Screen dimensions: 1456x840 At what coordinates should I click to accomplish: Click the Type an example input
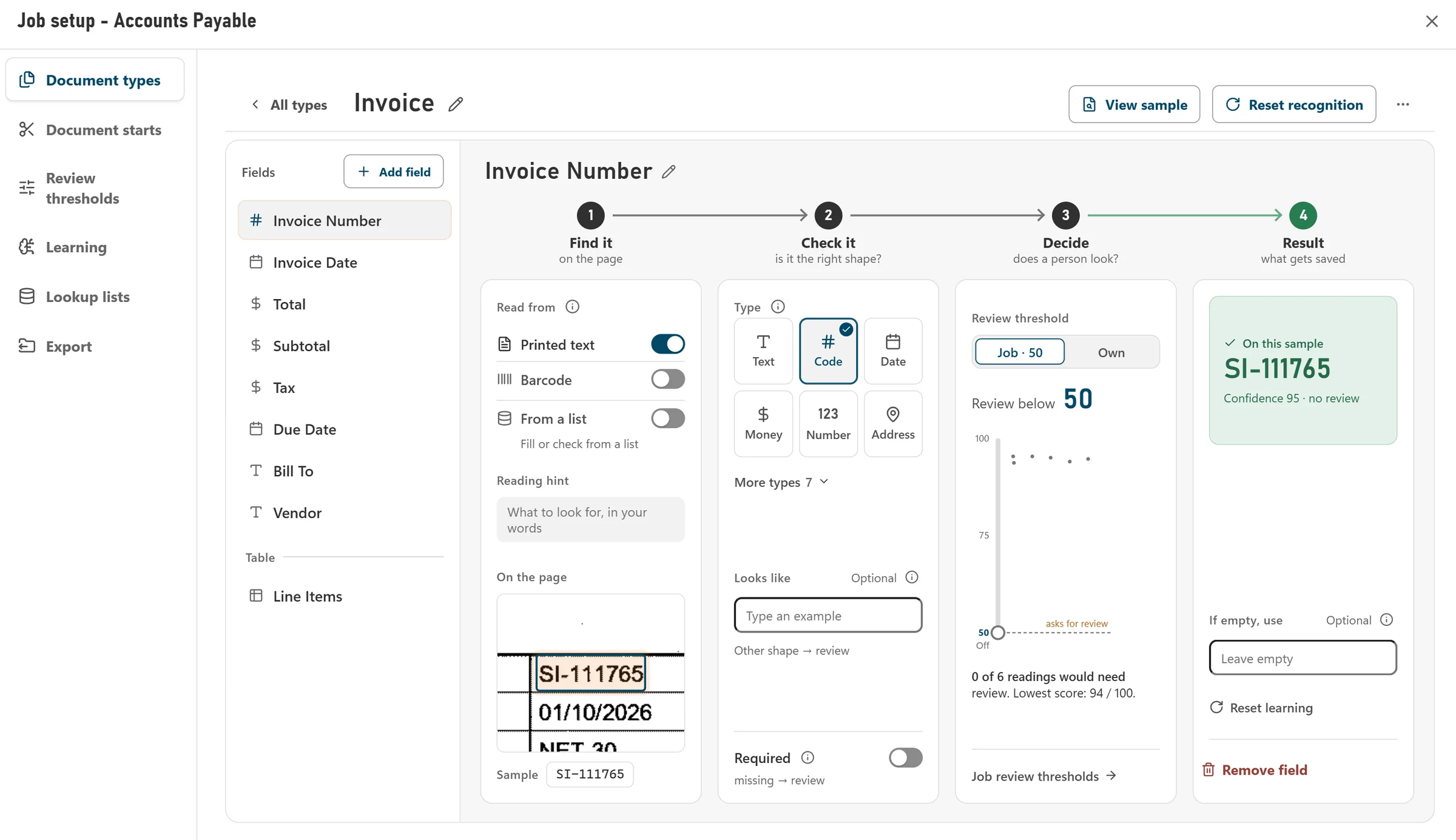coord(828,616)
